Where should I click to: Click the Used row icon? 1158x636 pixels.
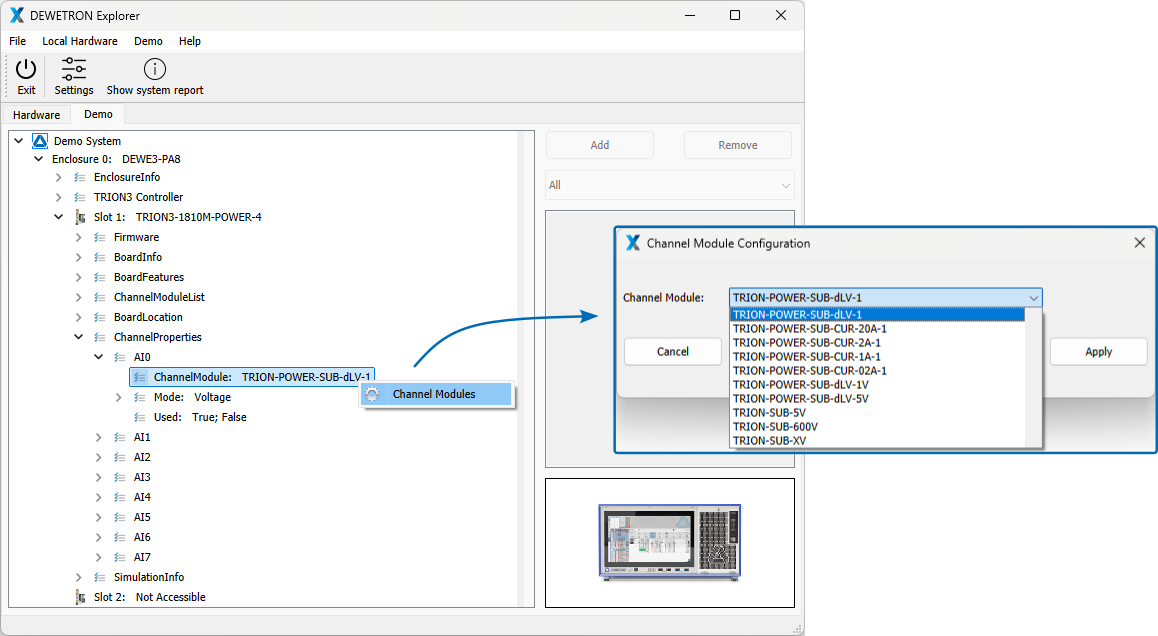pyautogui.click(x=140, y=417)
